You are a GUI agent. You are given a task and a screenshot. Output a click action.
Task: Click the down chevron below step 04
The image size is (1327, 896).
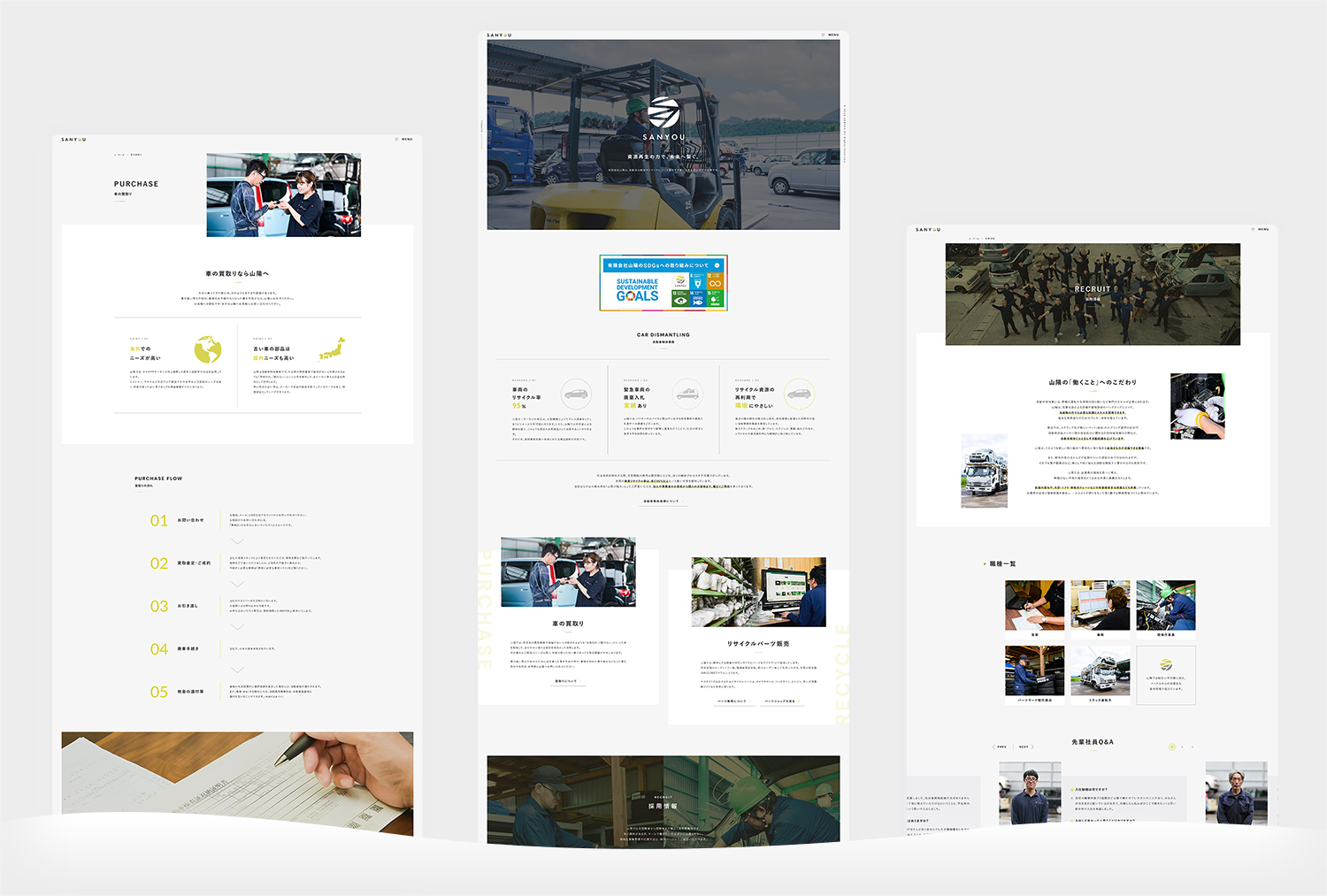[237, 670]
